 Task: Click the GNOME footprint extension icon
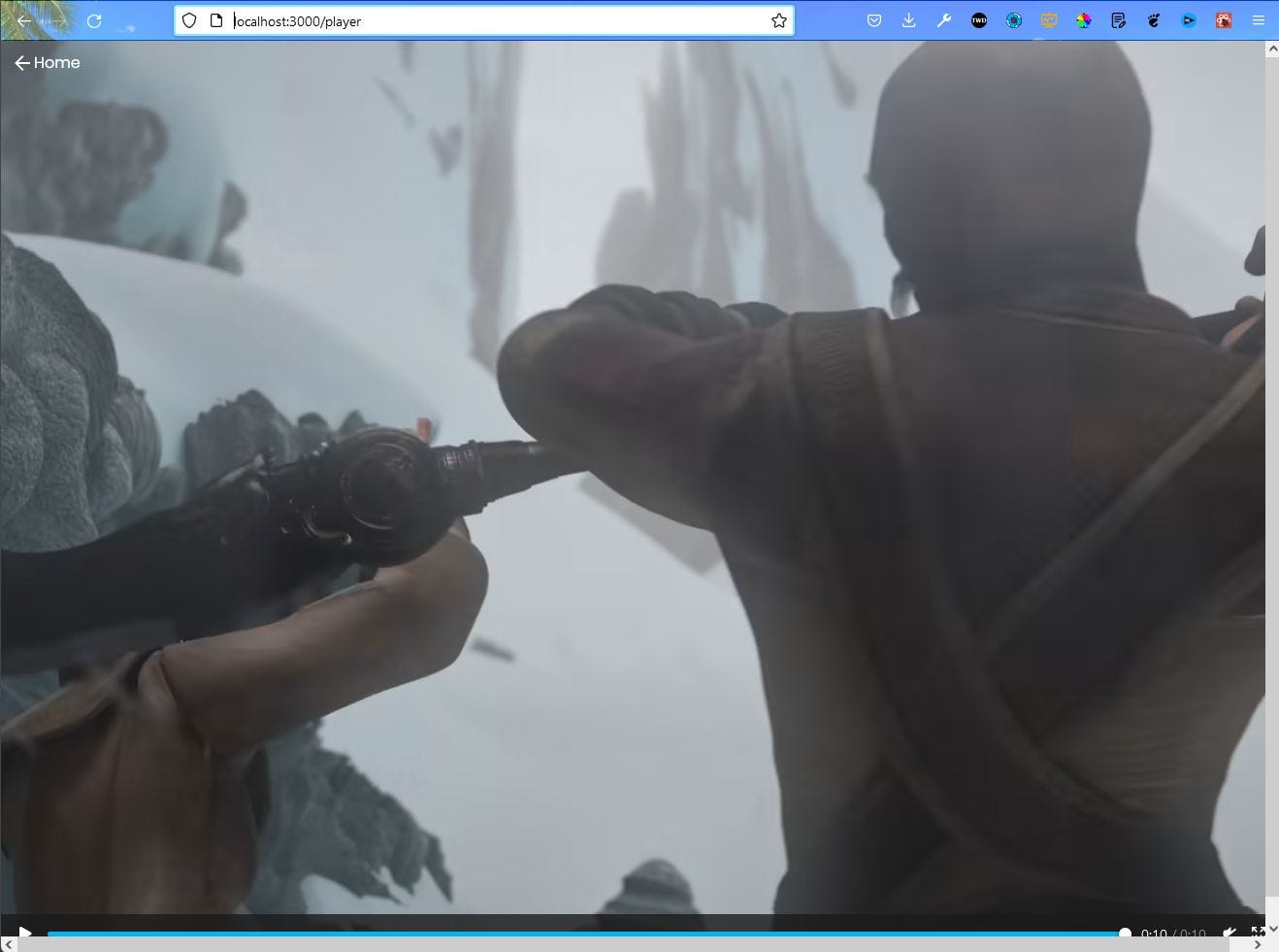[1154, 20]
